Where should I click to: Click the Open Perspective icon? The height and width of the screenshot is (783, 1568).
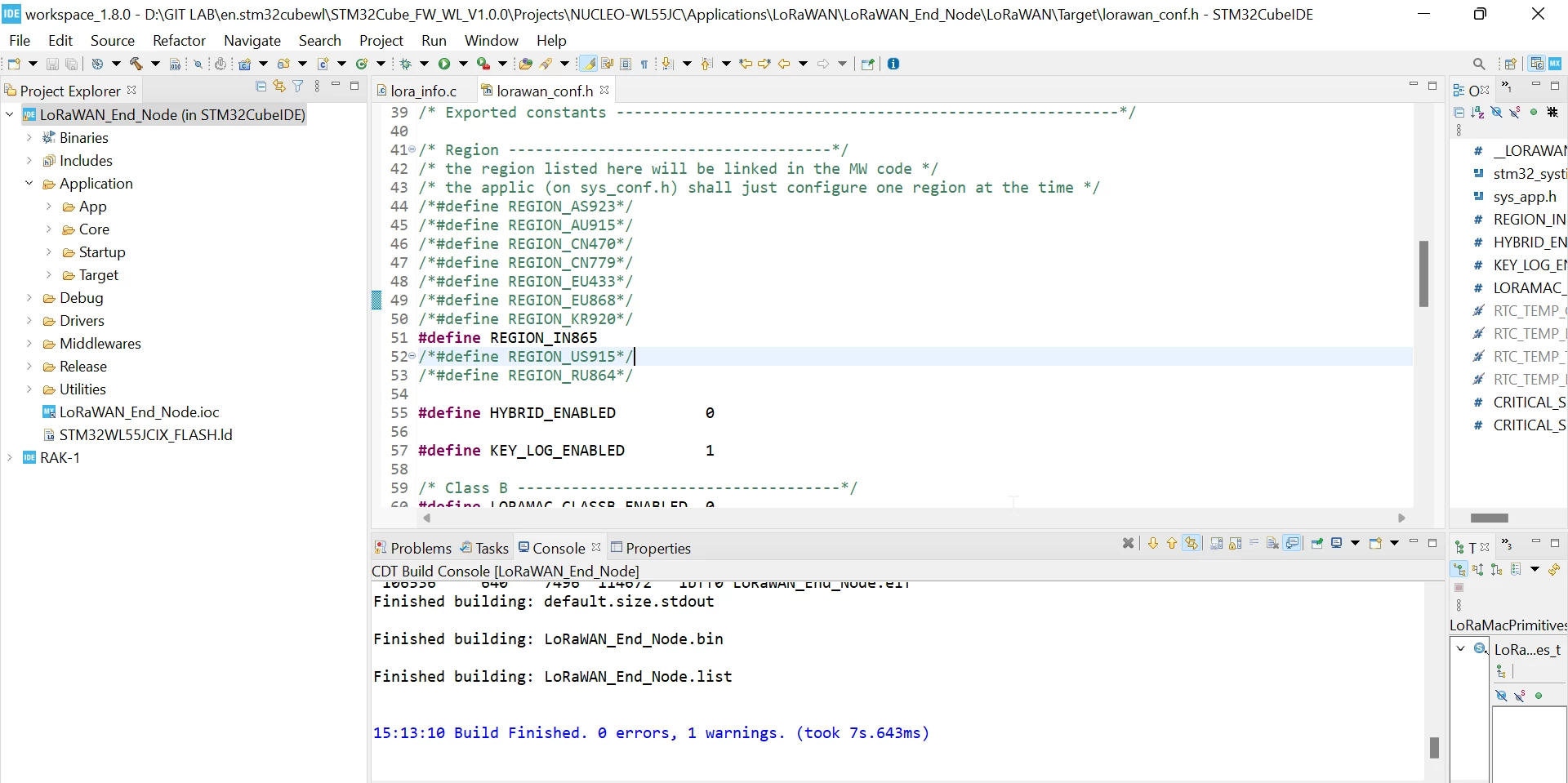(1511, 64)
